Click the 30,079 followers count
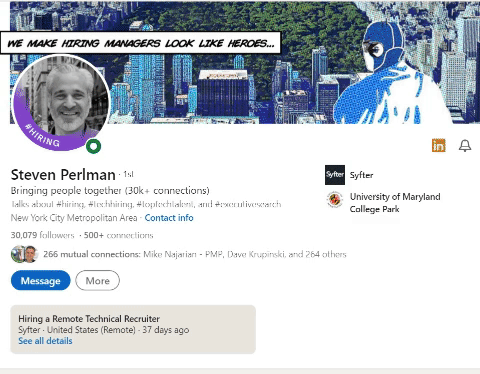The width and height of the screenshot is (480, 374). click(42, 235)
